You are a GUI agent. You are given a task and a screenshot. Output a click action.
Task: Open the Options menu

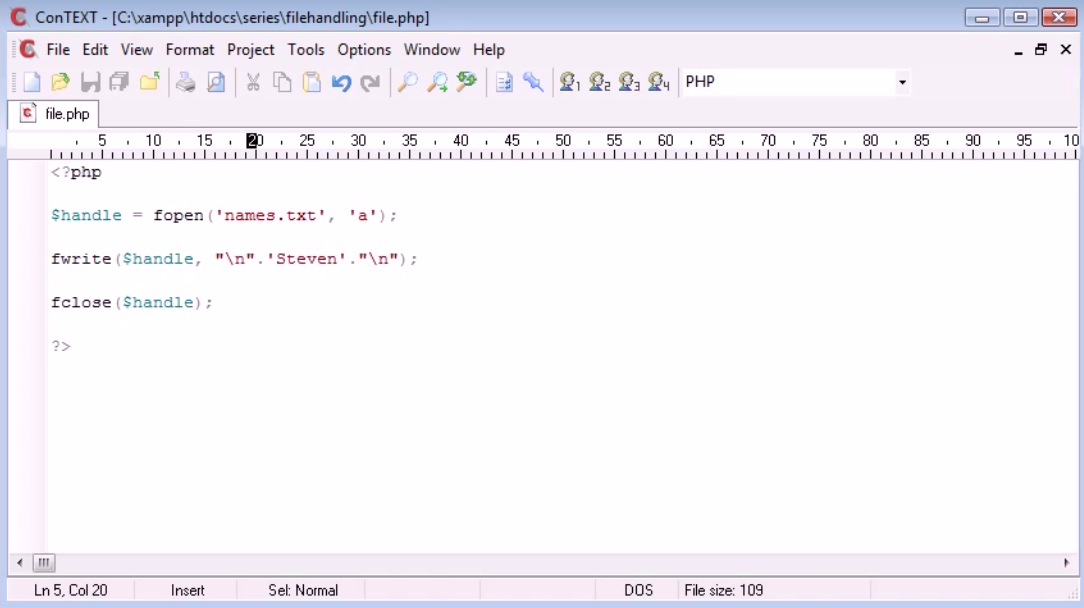364,50
